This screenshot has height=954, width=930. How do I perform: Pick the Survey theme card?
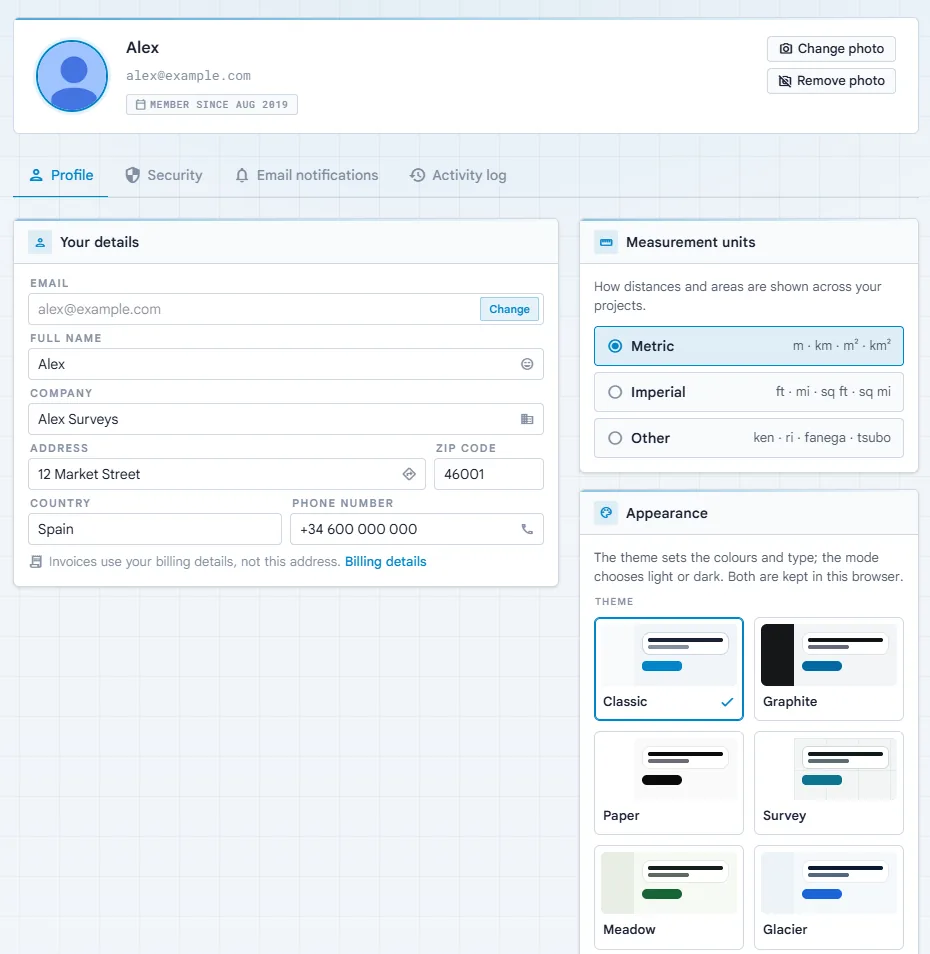[x=828, y=783]
